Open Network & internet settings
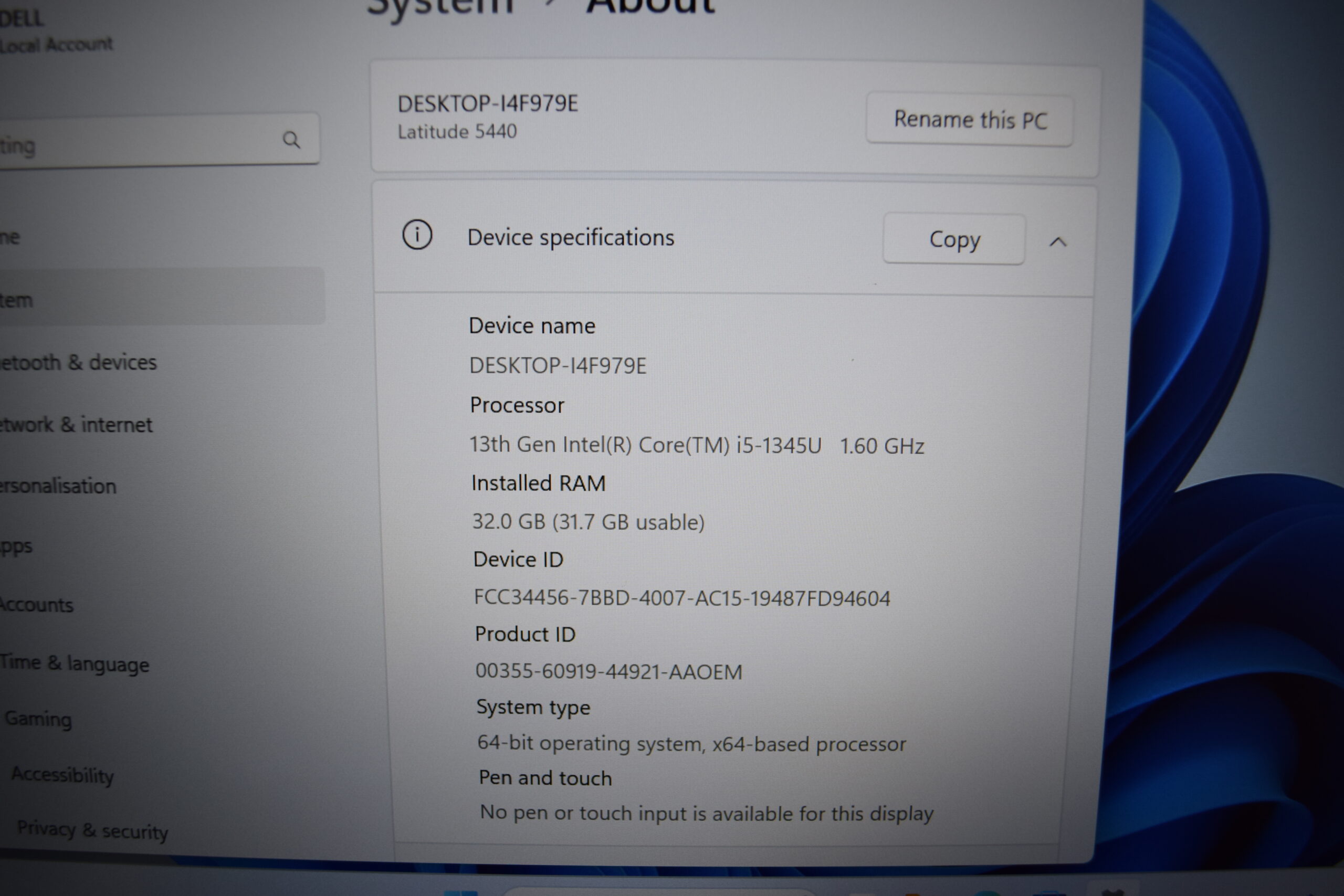Screen dimensions: 1344x896 [x=76, y=425]
